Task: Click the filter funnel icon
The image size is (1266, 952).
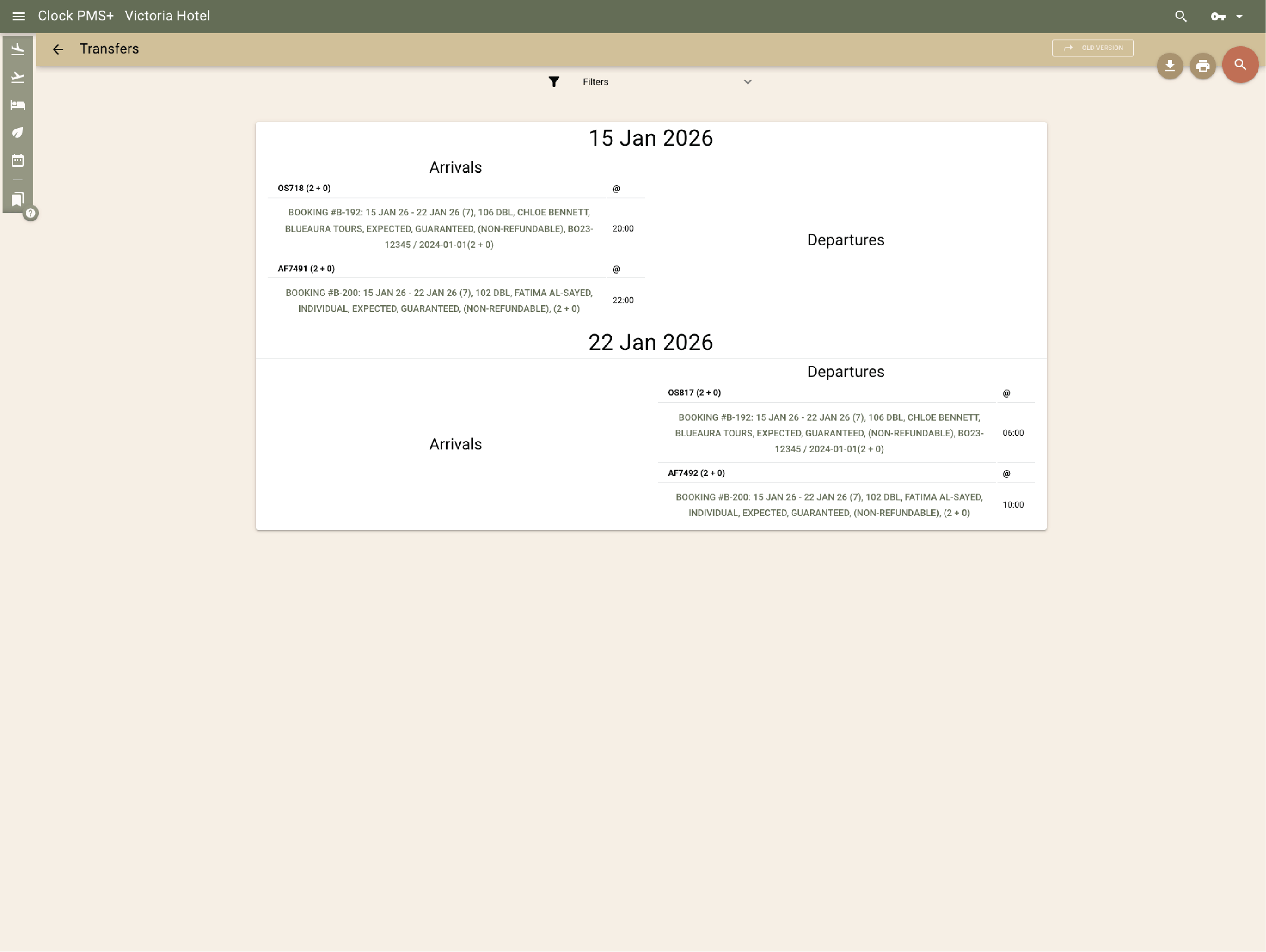Action: click(x=554, y=82)
